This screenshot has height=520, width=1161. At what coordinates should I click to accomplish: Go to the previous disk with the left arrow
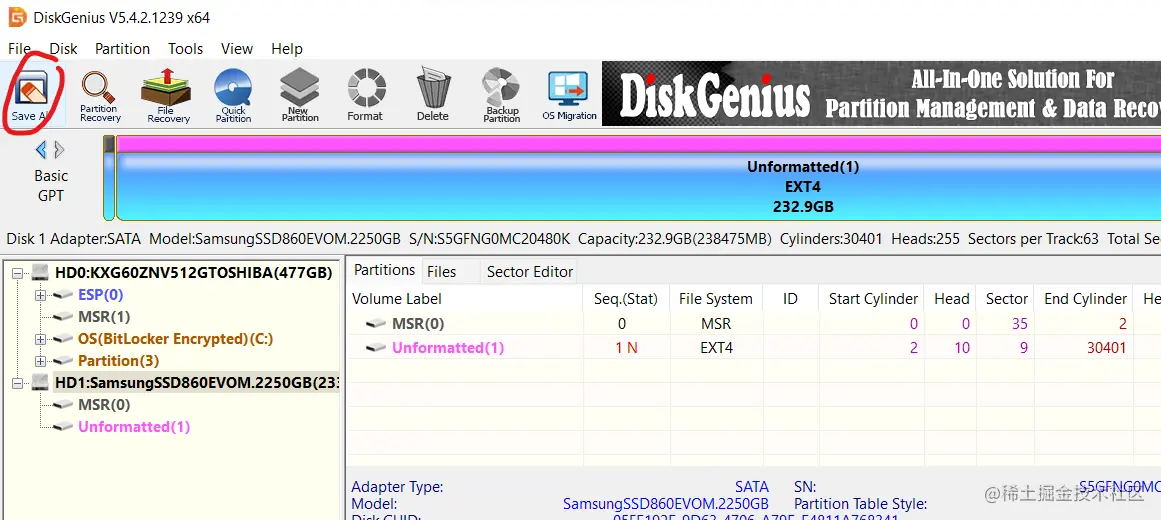[x=41, y=150]
